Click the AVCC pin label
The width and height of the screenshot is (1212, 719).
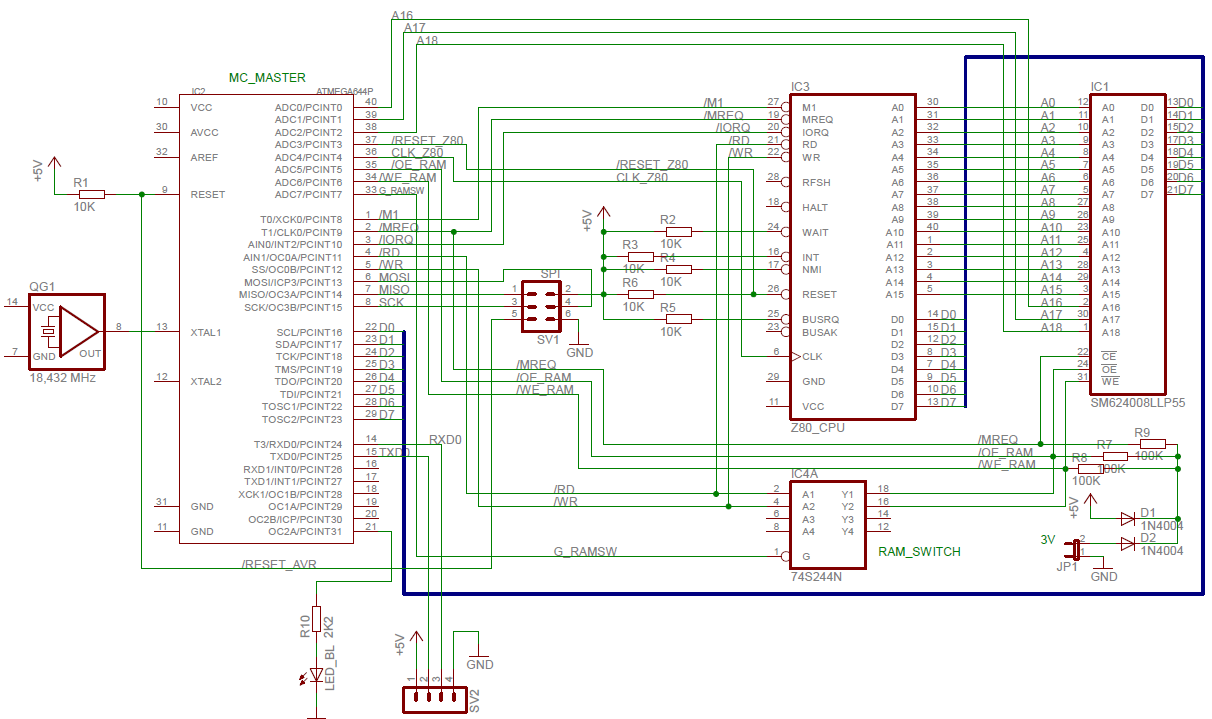(203, 132)
